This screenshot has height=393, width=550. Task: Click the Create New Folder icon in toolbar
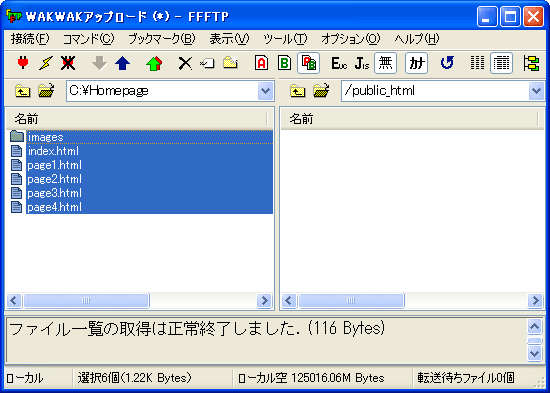(x=230, y=62)
